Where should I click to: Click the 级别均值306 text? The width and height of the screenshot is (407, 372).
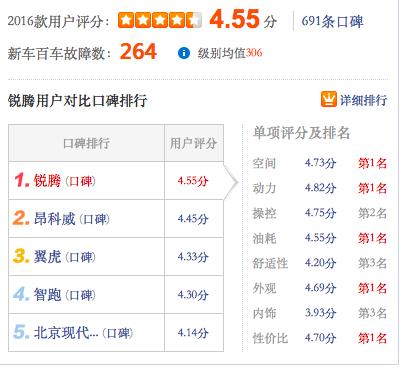(230, 53)
